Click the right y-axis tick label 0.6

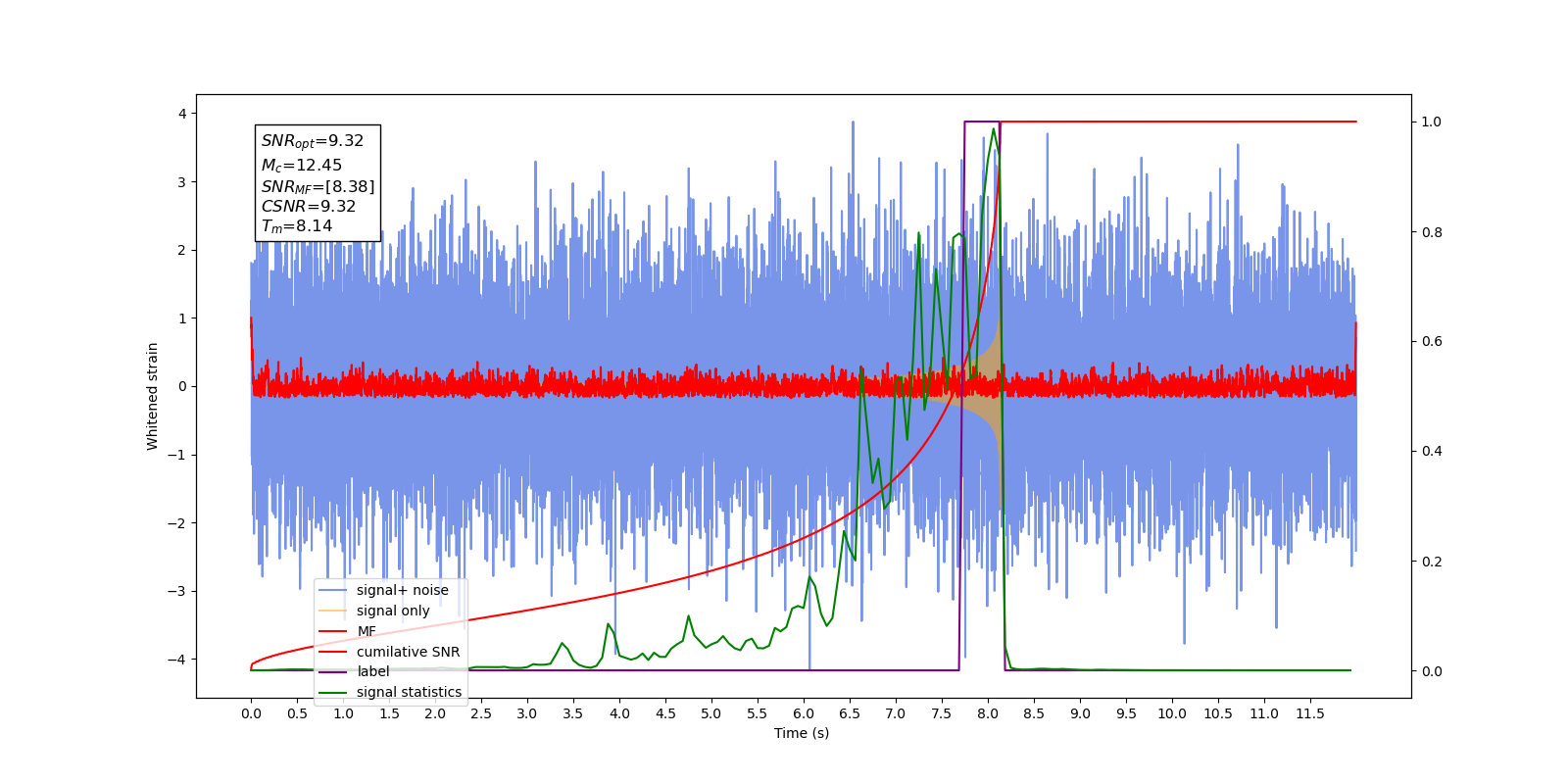tap(1432, 341)
